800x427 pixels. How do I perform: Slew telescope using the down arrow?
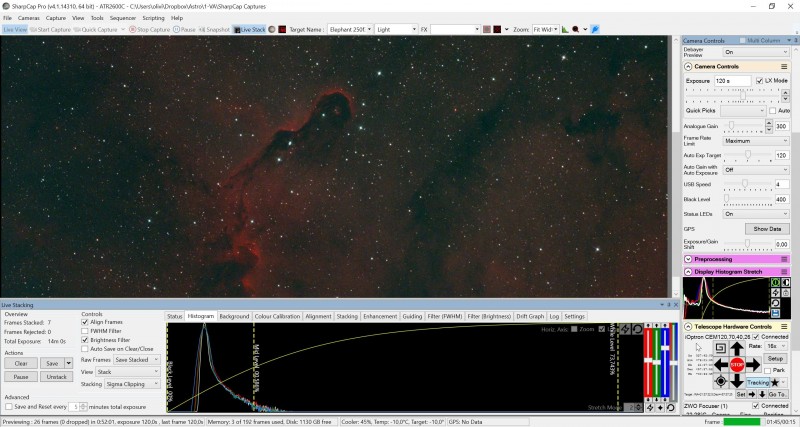click(737, 381)
